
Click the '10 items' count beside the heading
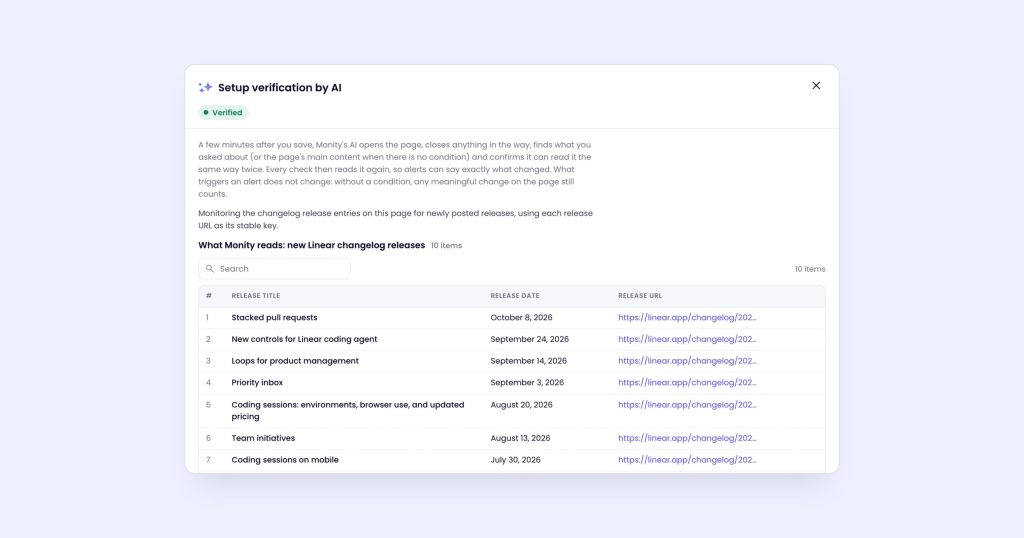click(446, 245)
